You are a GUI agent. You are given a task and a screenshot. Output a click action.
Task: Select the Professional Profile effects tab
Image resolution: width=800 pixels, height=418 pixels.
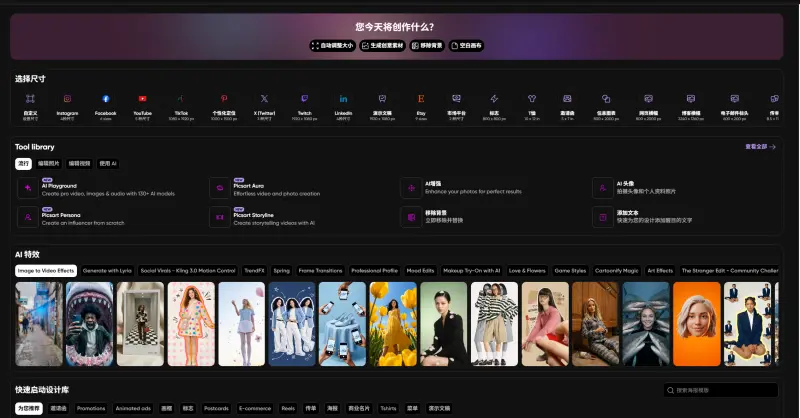(x=374, y=270)
